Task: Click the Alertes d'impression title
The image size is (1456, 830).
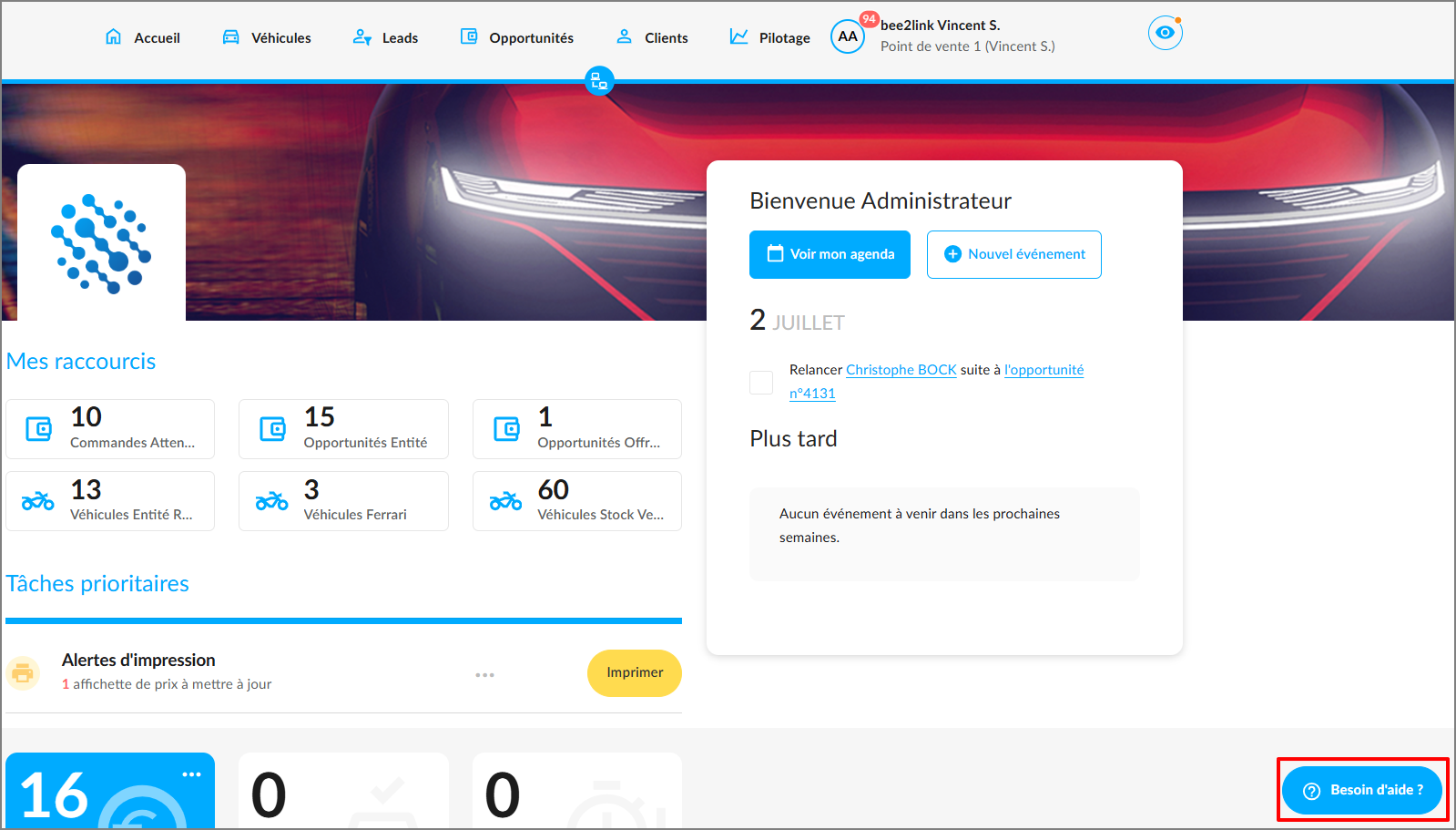Action: tap(138, 660)
